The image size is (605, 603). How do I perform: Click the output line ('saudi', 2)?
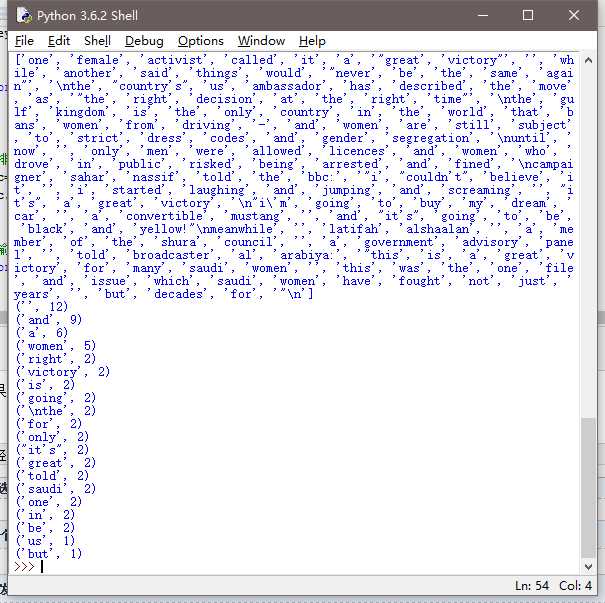coord(56,489)
